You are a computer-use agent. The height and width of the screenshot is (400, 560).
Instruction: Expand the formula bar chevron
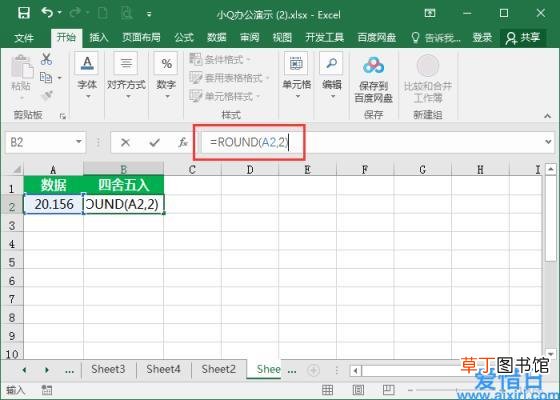click(x=548, y=142)
